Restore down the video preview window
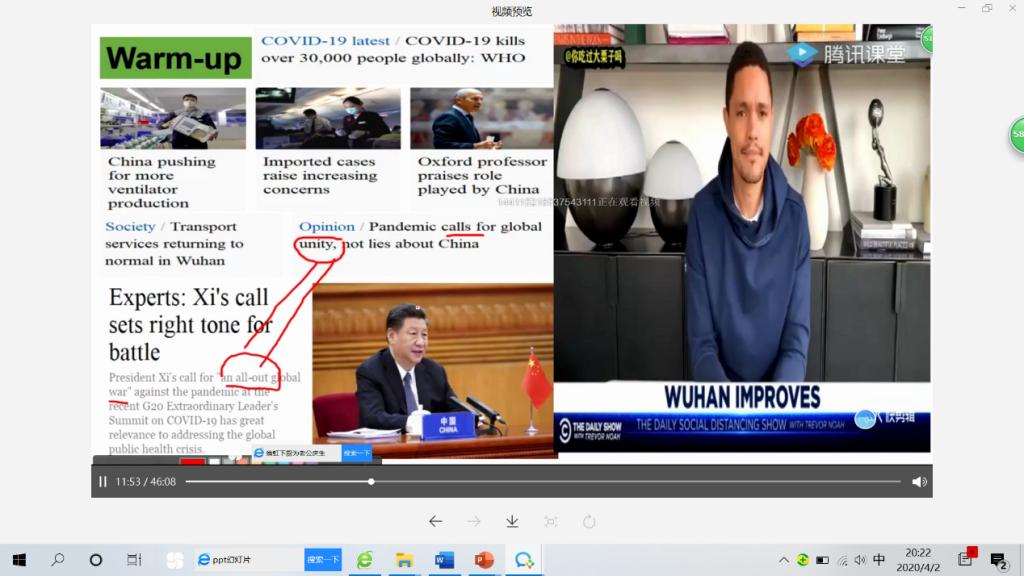The height and width of the screenshot is (576, 1024). (x=987, y=9)
